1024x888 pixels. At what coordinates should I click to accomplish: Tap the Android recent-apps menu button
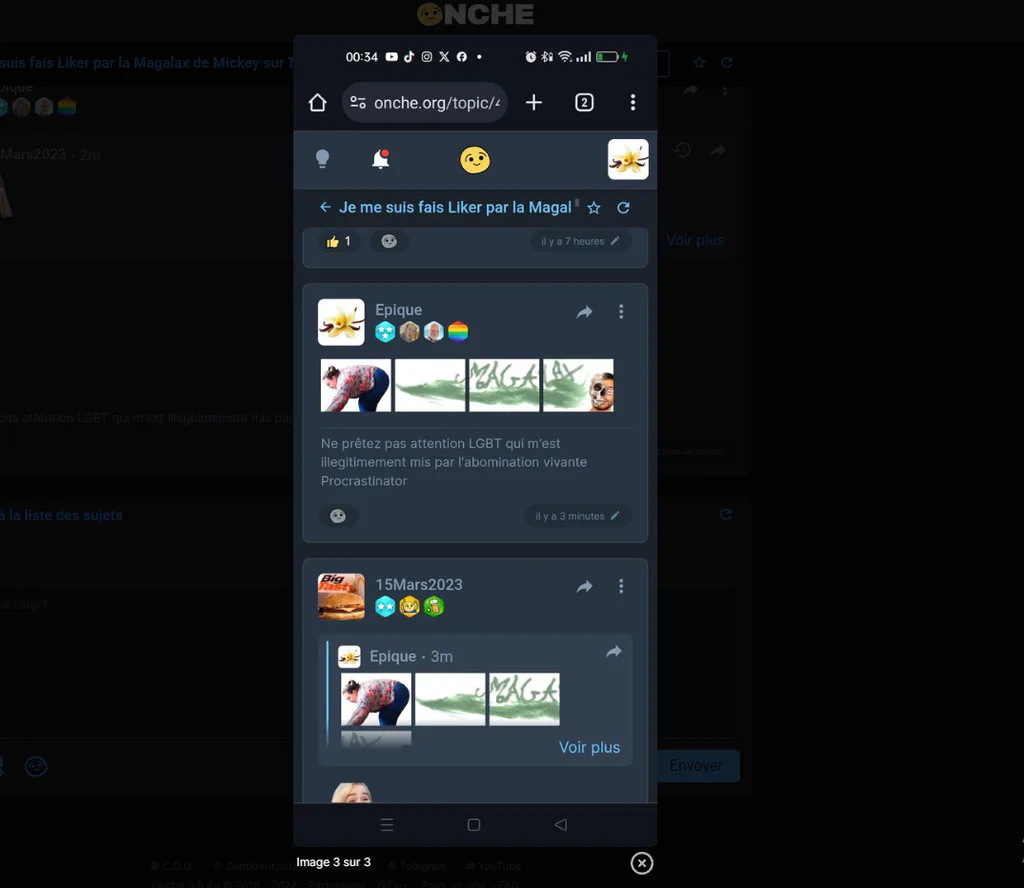click(x=387, y=825)
